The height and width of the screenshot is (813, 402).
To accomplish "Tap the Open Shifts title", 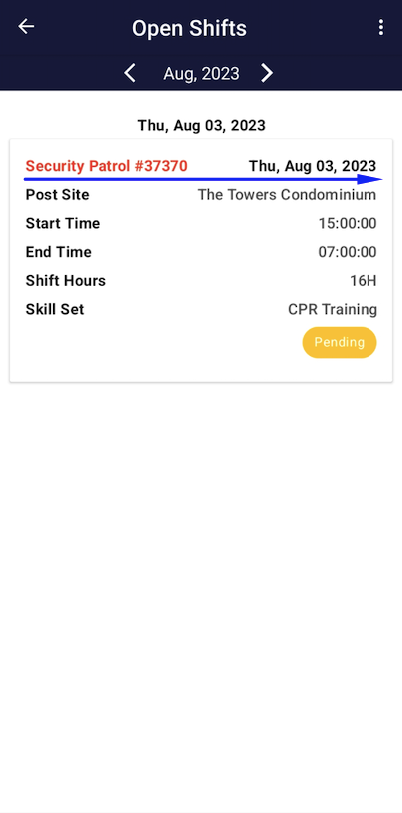I will (x=189, y=28).
